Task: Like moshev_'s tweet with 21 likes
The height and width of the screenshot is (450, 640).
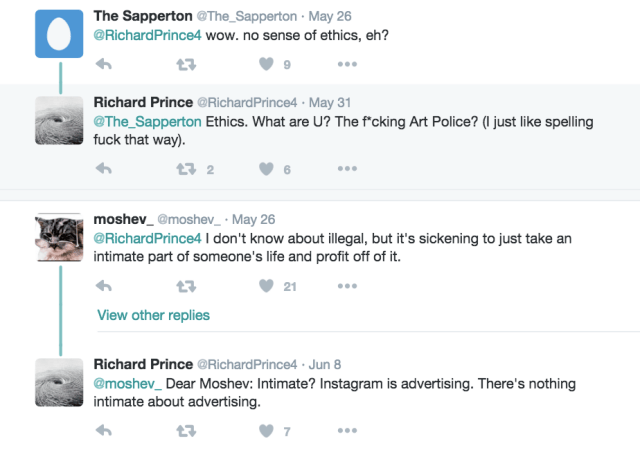Action: 266,286
